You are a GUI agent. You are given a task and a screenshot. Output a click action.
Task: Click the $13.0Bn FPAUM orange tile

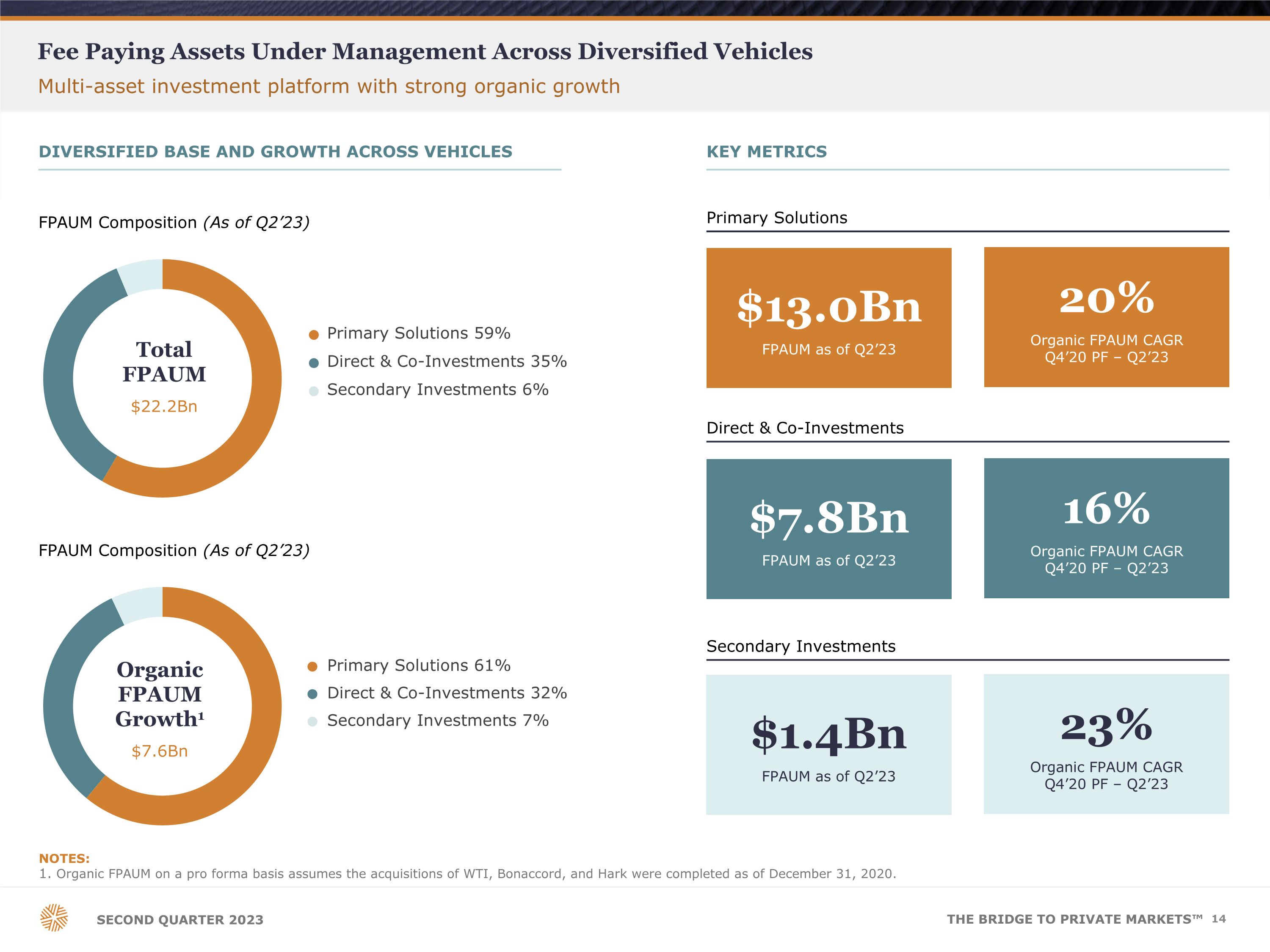click(828, 318)
